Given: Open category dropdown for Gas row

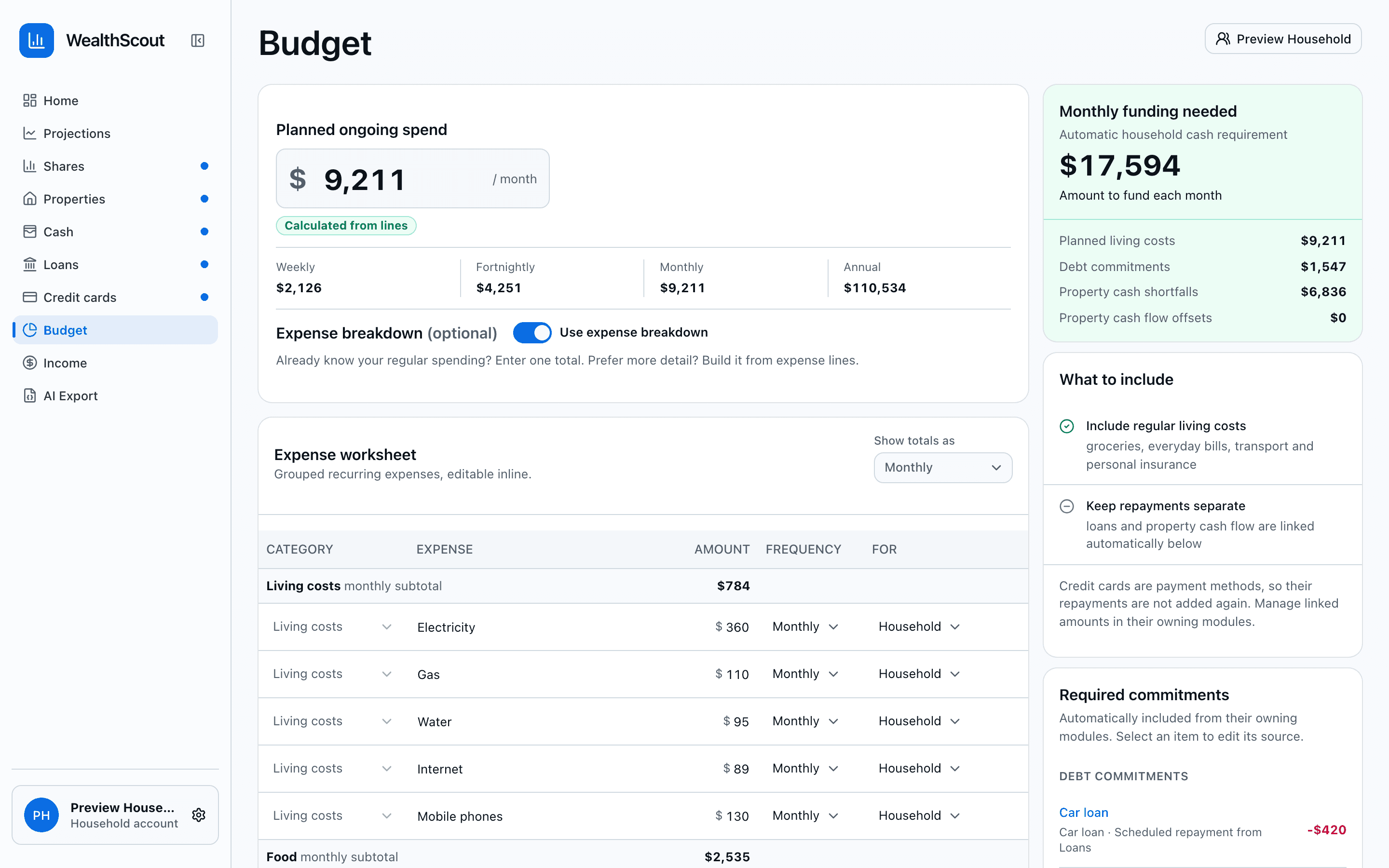Looking at the screenshot, I should pos(332,673).
